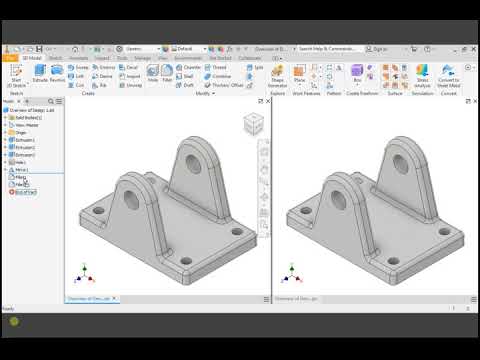480x360 pixels.
Task: Select the Chamfer tool
Action: (188, 67)
